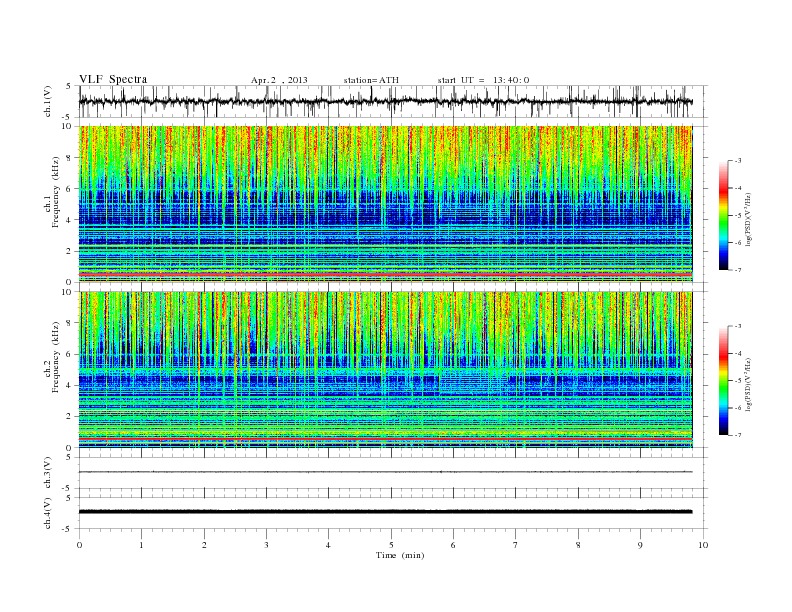Screen dimensions: 792x612
Task: Click inside the ch.2 frequency spectrogram
Action: (x=385, y=369)
